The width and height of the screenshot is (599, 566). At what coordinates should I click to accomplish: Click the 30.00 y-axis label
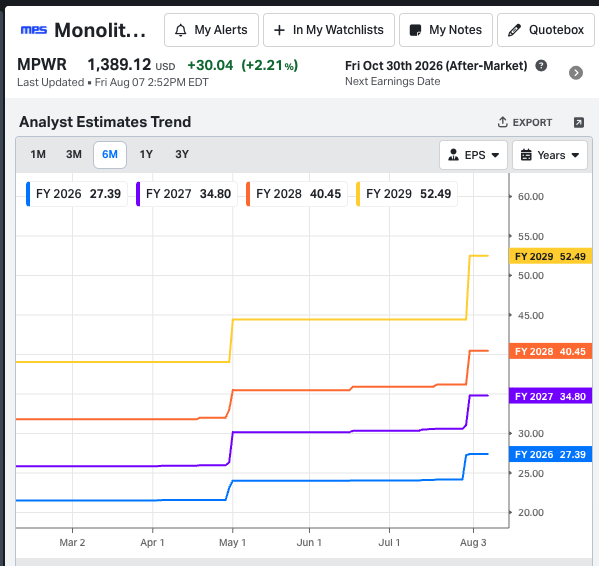point(531,433)
